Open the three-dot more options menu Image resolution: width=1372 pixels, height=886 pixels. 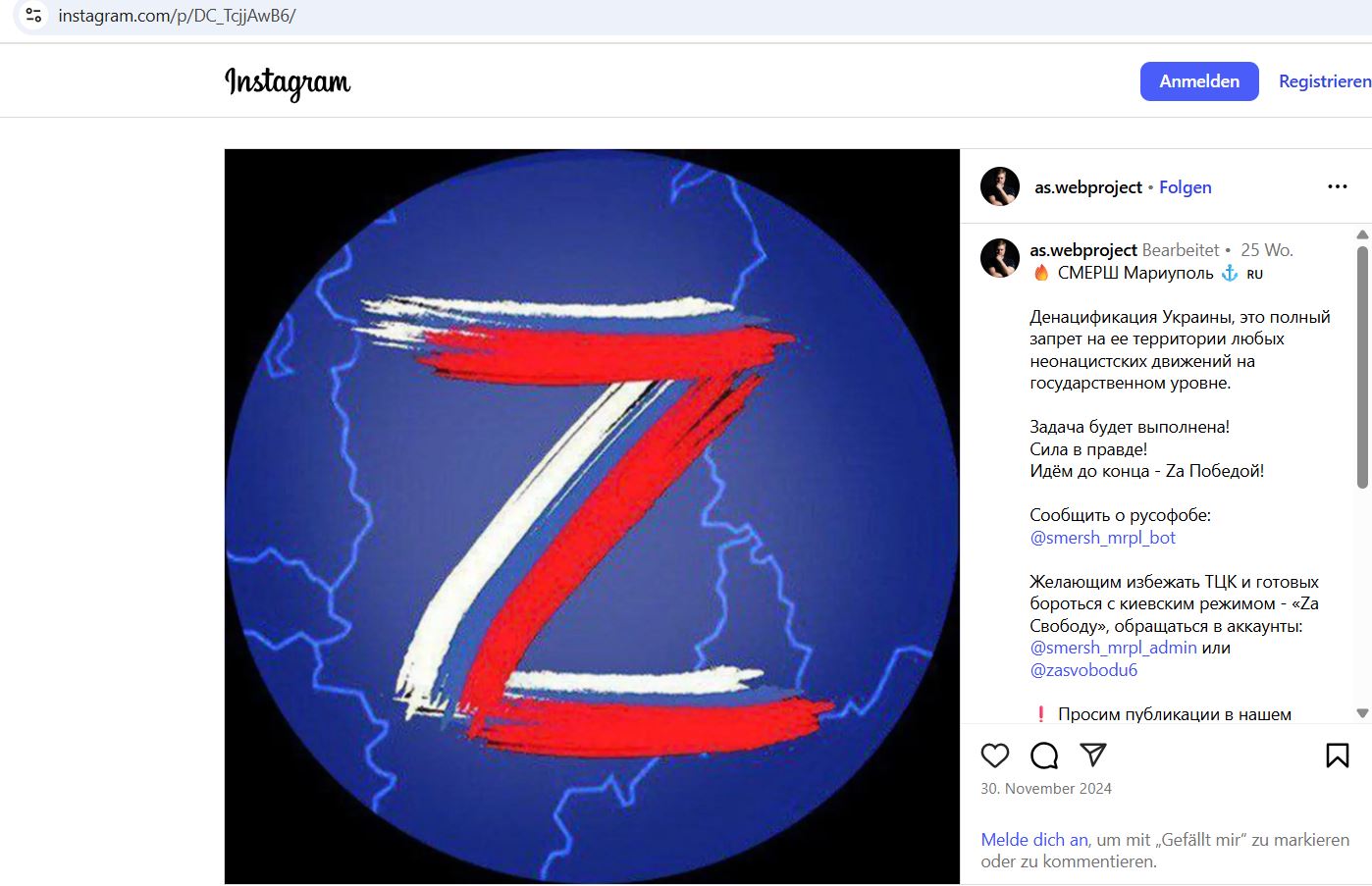click(1337, 186)
